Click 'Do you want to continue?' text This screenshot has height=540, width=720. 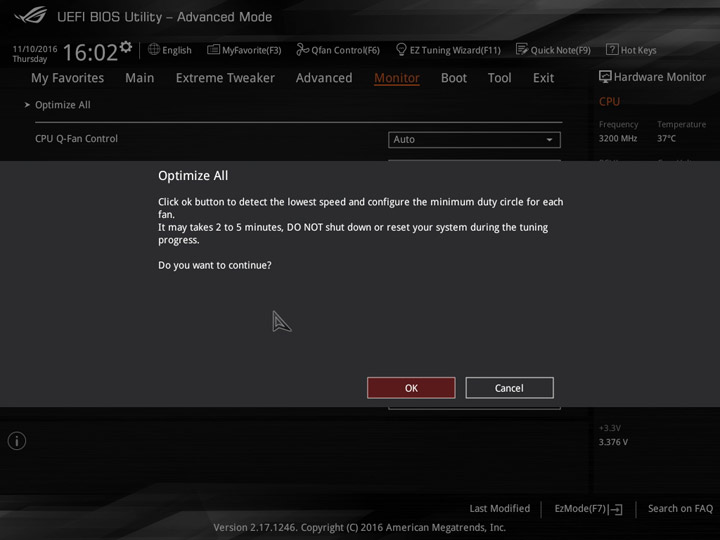[x=214, y=265]
